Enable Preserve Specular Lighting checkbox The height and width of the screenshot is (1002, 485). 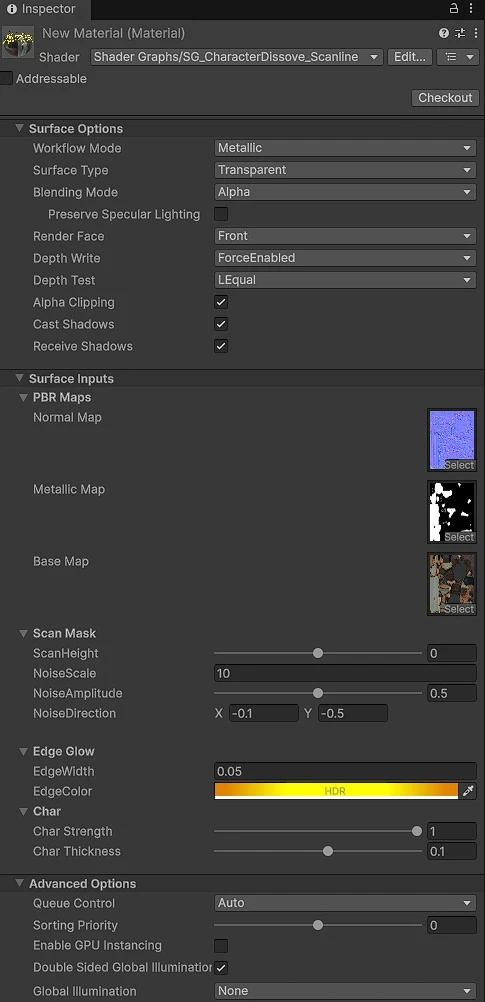[221, 214]
